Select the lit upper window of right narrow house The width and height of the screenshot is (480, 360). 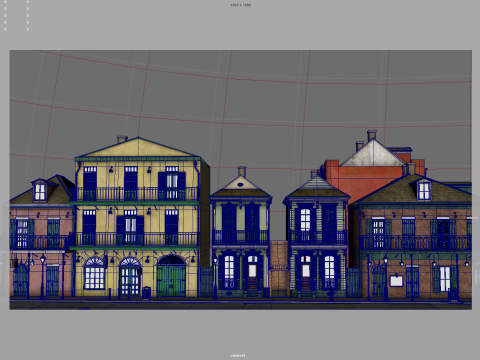305,220
